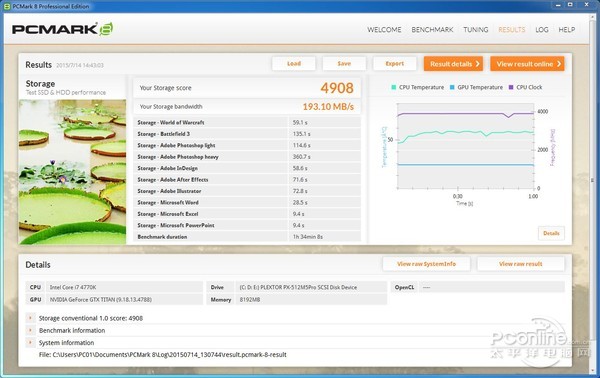Open the HELP tab
The image size is (600, 378).
[567, 30]
